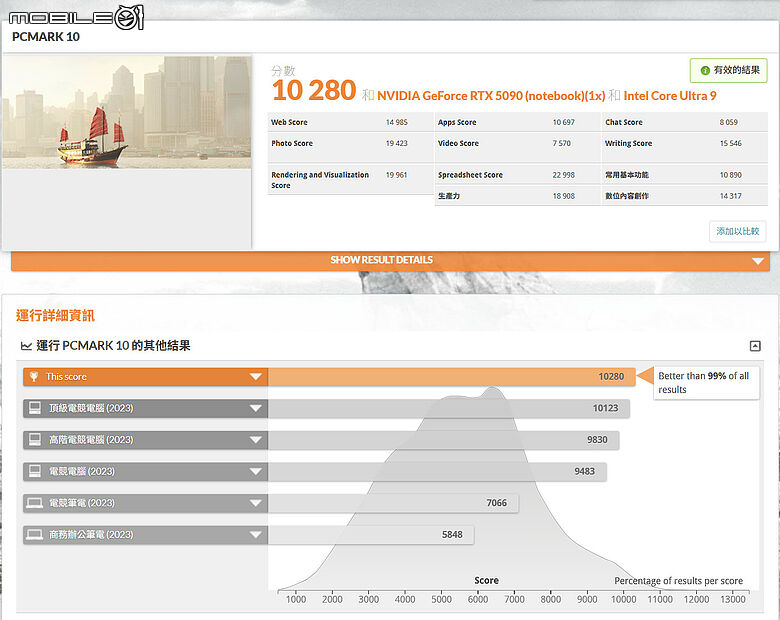Collapse the other results panel with the arrow box
The height and width of the screenshot is (620, 780).
pyautogui.click(x=755, y=346)
